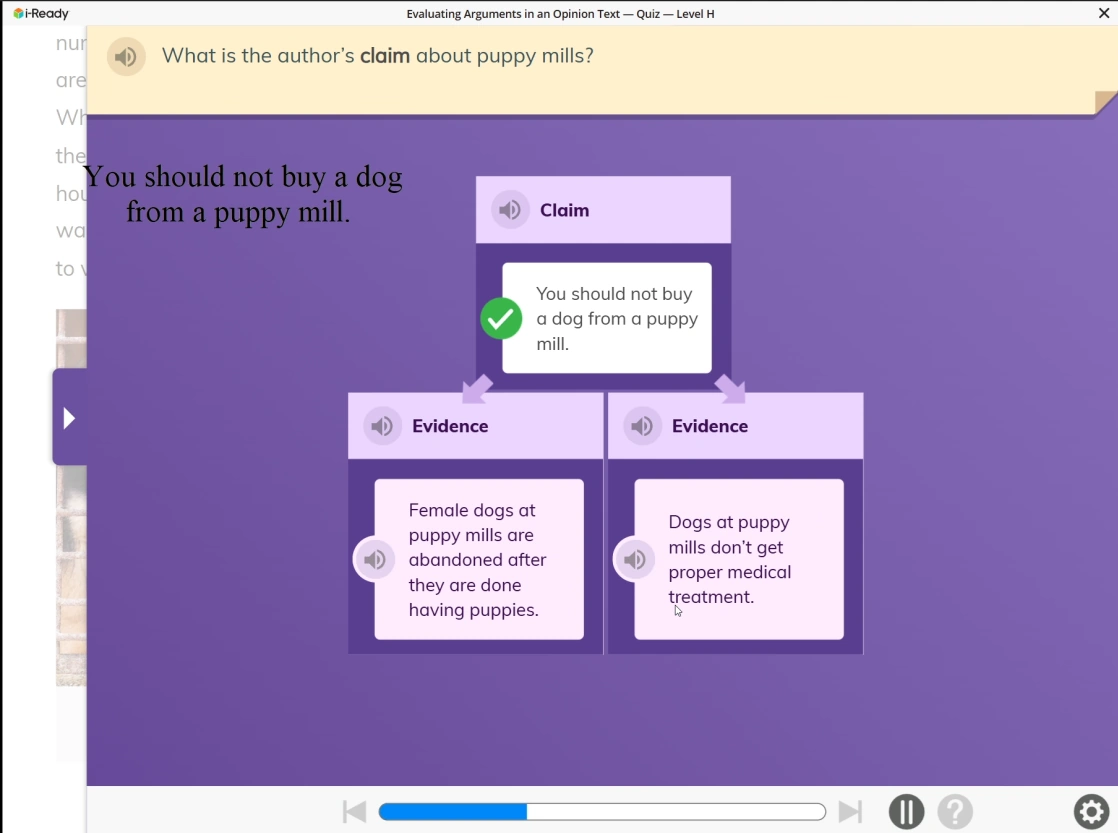Play audio for the question prompt
The width and height of the screenshot is (1118, 833).
(x=126, y=57)
